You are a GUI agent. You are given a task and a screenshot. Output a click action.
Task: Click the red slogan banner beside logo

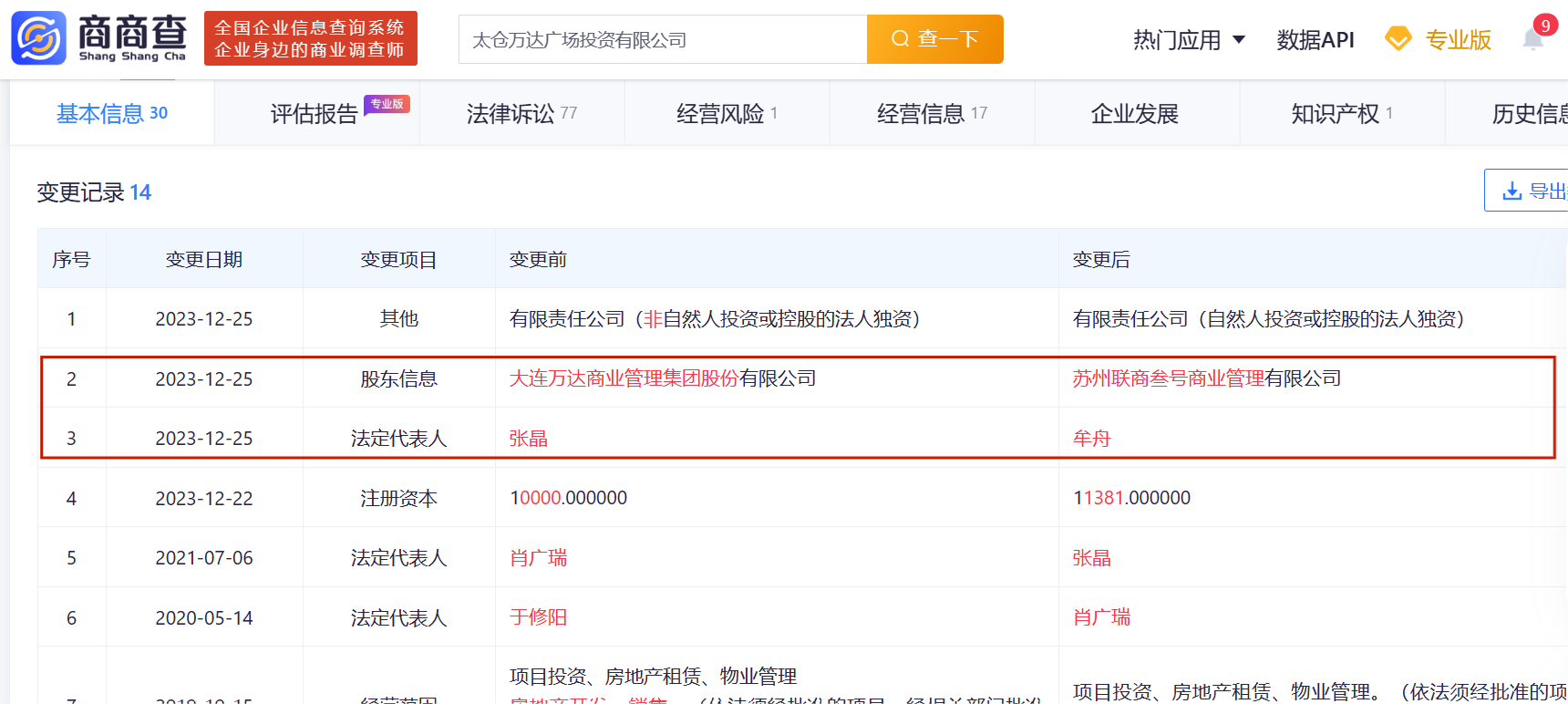coord(311,38)
